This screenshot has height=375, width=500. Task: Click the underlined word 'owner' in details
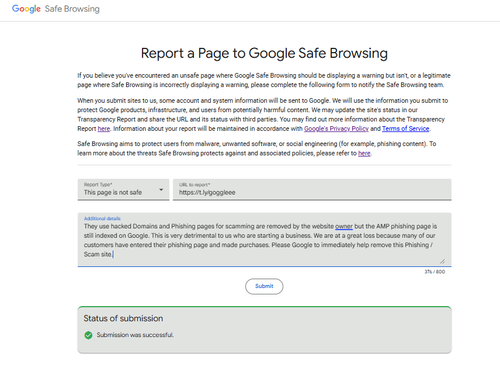[344, 226]
